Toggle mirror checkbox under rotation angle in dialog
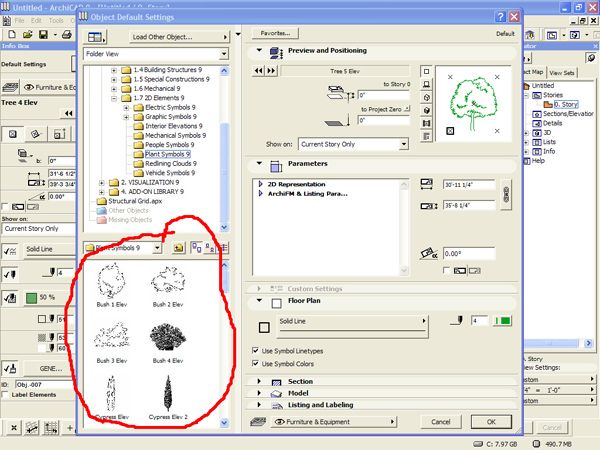Image resolution: width=600 pixels, height=450 pixels. tap(446, 270)
